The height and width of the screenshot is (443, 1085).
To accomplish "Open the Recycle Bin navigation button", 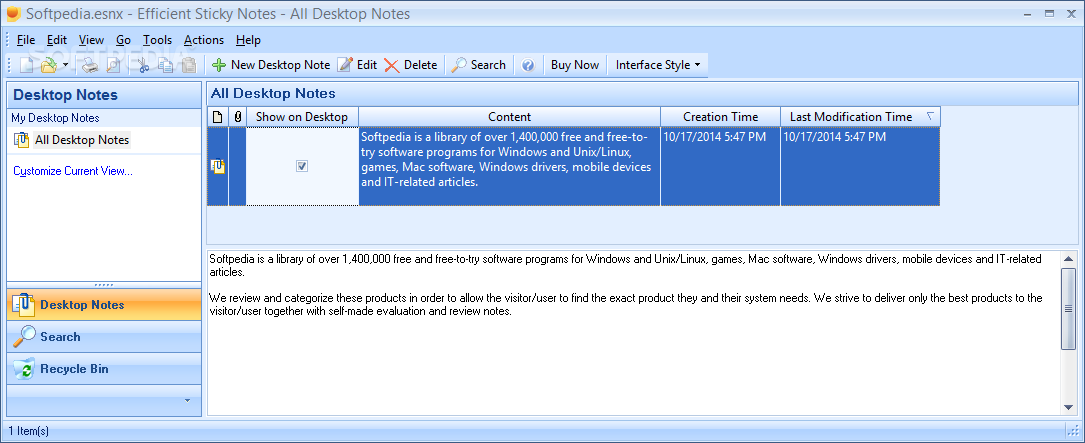I will pos(104,369).
